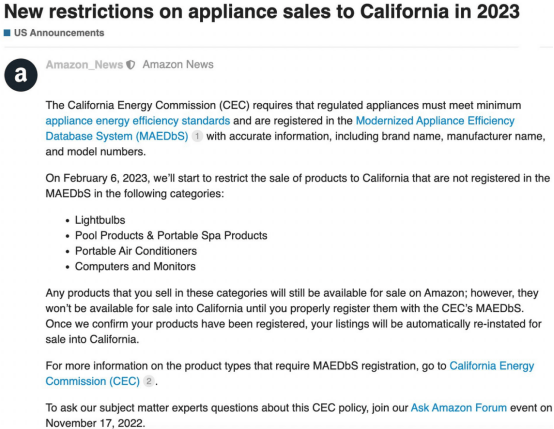Screen dimensions: 554x429
Task: Click the Amazon News user title text
Action: pyautogui.click(x=178, y=65)
